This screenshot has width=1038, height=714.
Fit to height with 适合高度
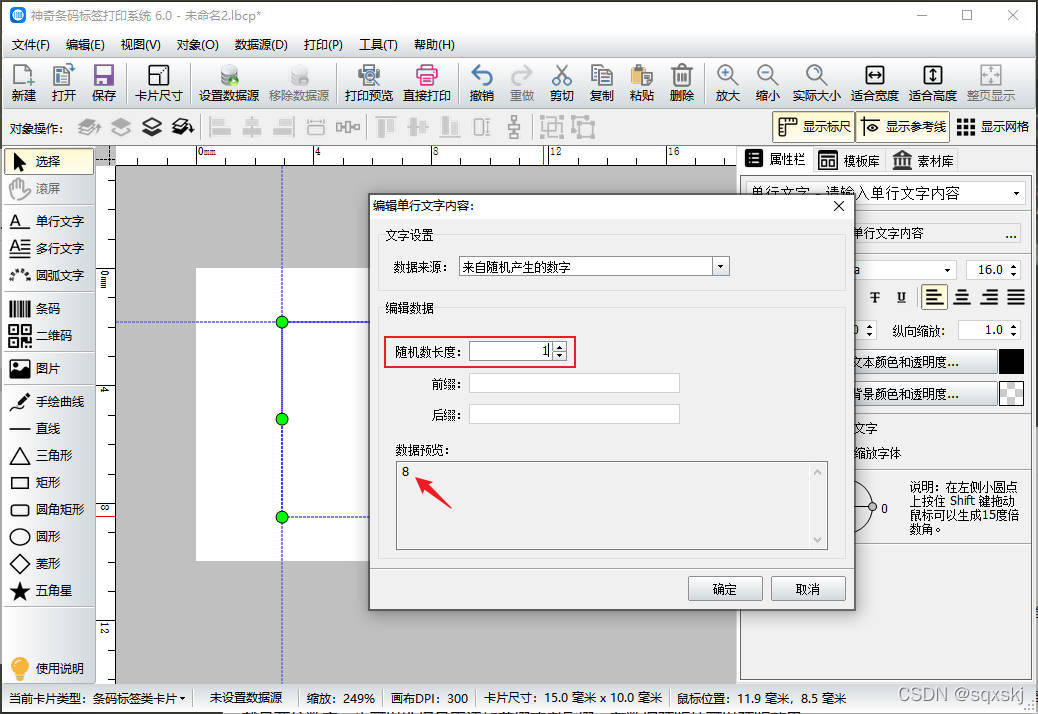tap(933, 83)
